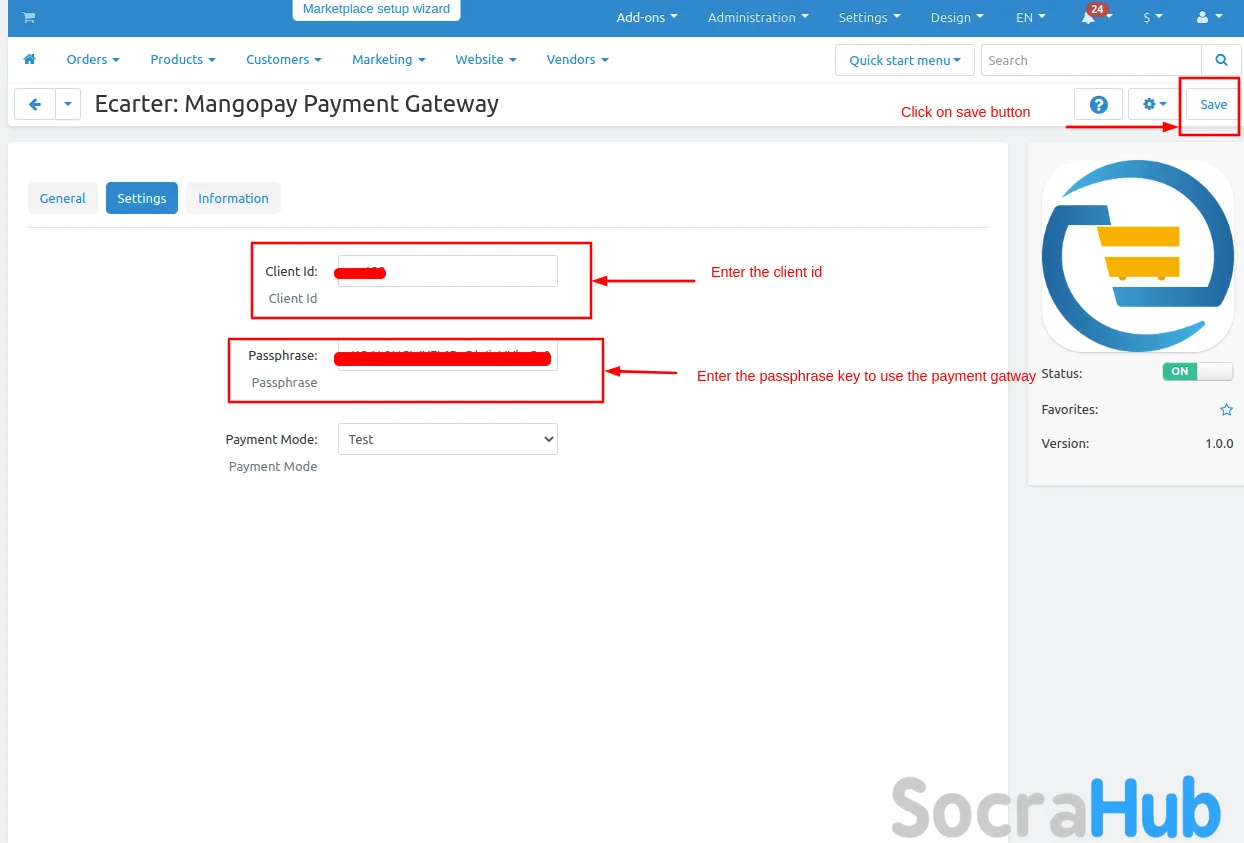Open the Add-ons top menu
This screenshot has width=1244, height=843.
point(647,17)
